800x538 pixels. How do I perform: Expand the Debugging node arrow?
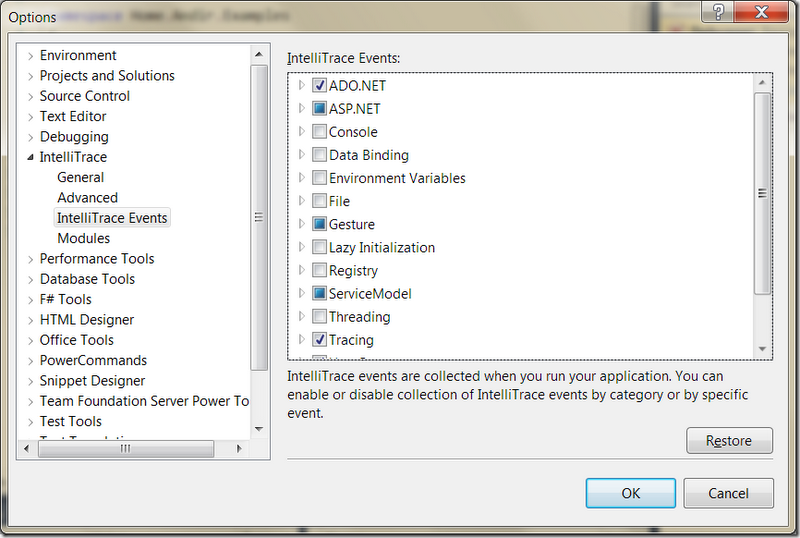click(31, 137)
